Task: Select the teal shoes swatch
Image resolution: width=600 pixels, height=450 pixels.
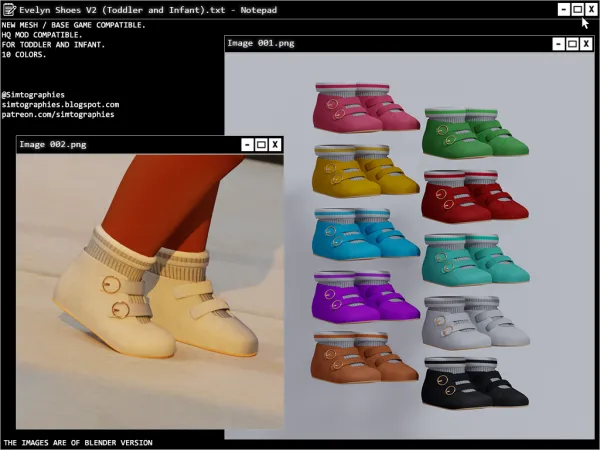Action: click(x=476, y=260)
